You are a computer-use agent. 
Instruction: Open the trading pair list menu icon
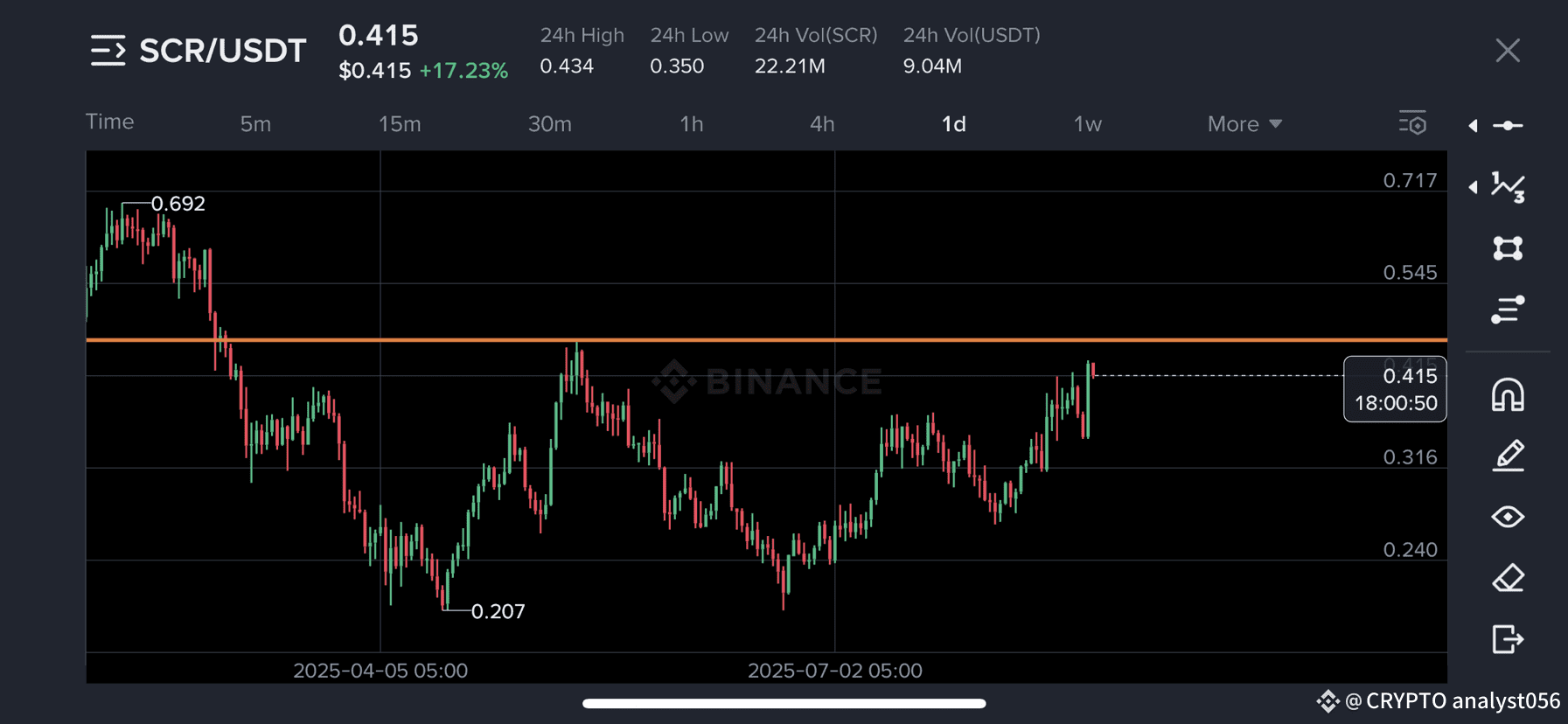click(x=108, y=51)
